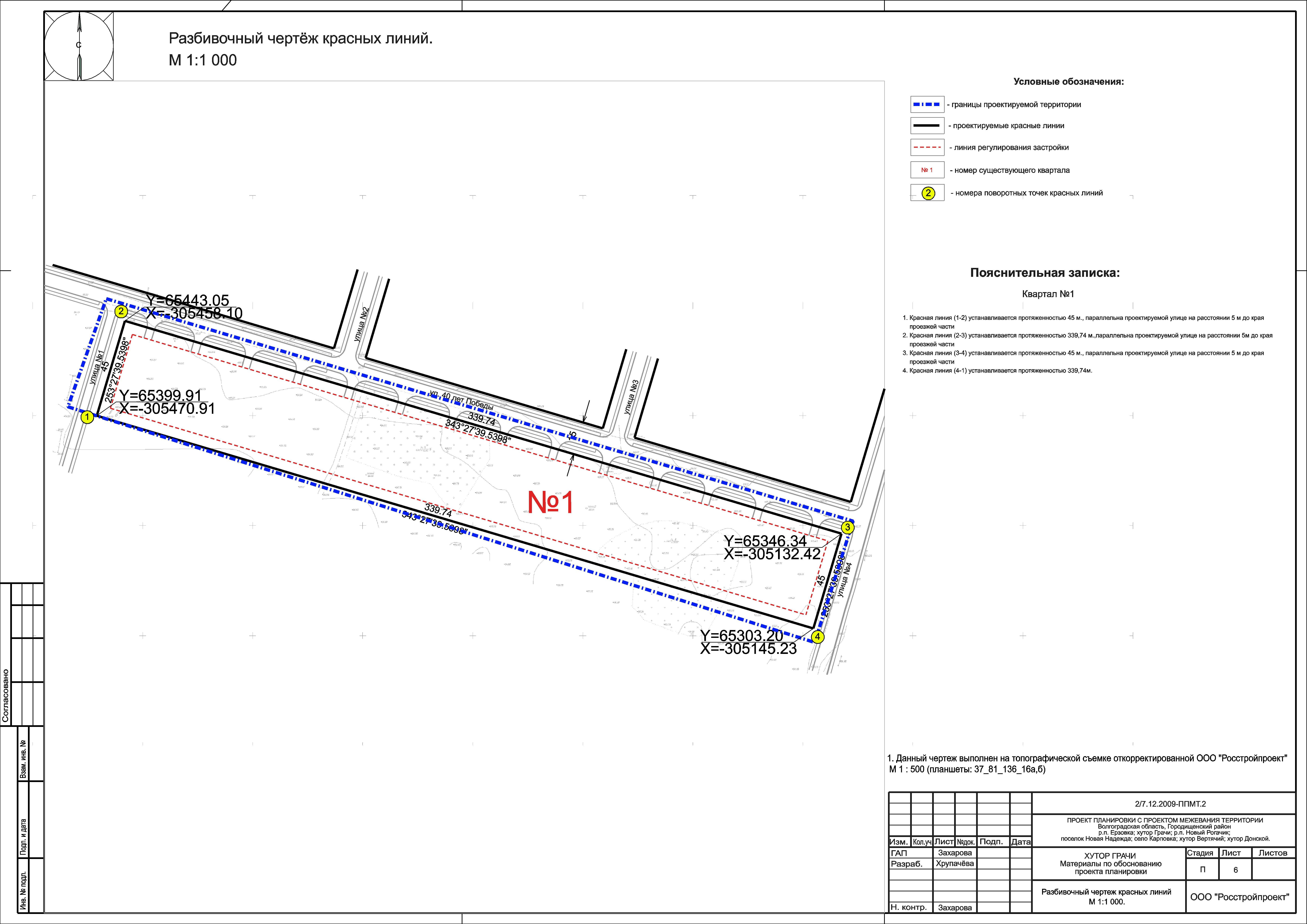Click coordinate "Y=65399.91"
The width and height of the screenshot is (1307, 924).
(161, 396)
